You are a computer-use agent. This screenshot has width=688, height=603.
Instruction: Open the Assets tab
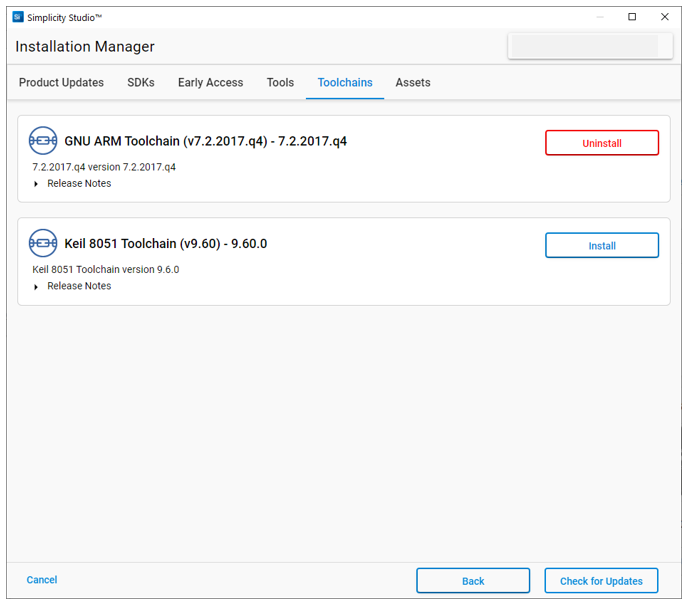(413, 83)
